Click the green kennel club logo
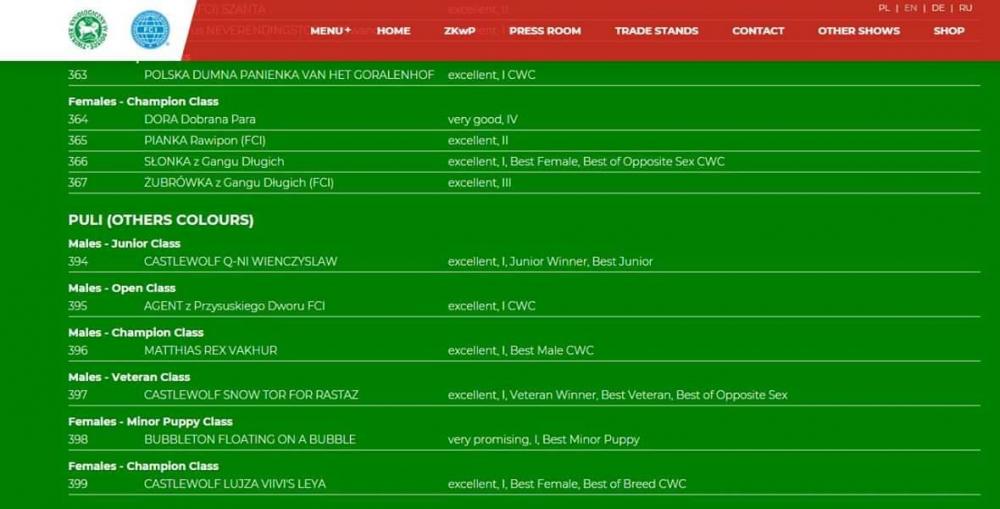 tap(88, 30)
